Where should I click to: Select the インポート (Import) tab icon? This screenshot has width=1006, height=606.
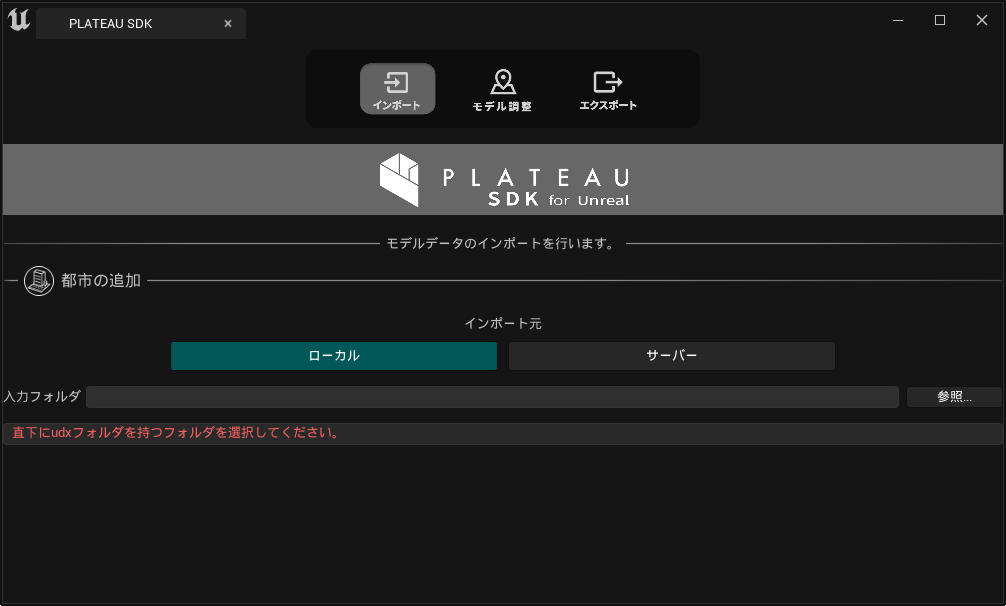(397, 88)
